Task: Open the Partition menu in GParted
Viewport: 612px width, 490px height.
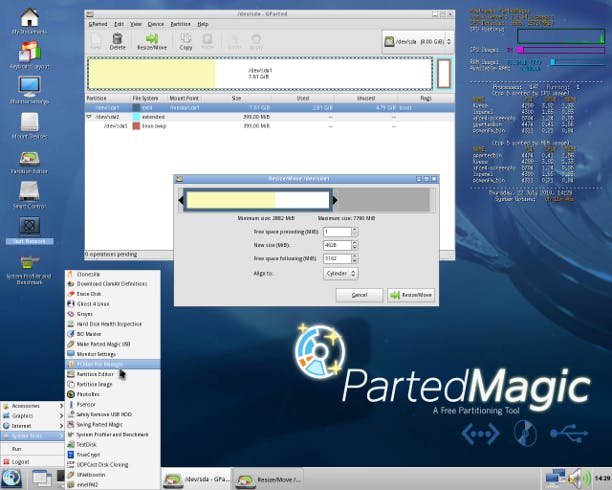Action: [180, 24]
